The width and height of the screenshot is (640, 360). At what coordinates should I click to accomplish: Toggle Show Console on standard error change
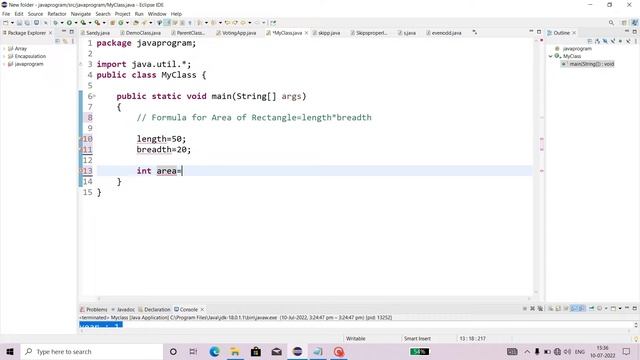(x=581, y=309)
